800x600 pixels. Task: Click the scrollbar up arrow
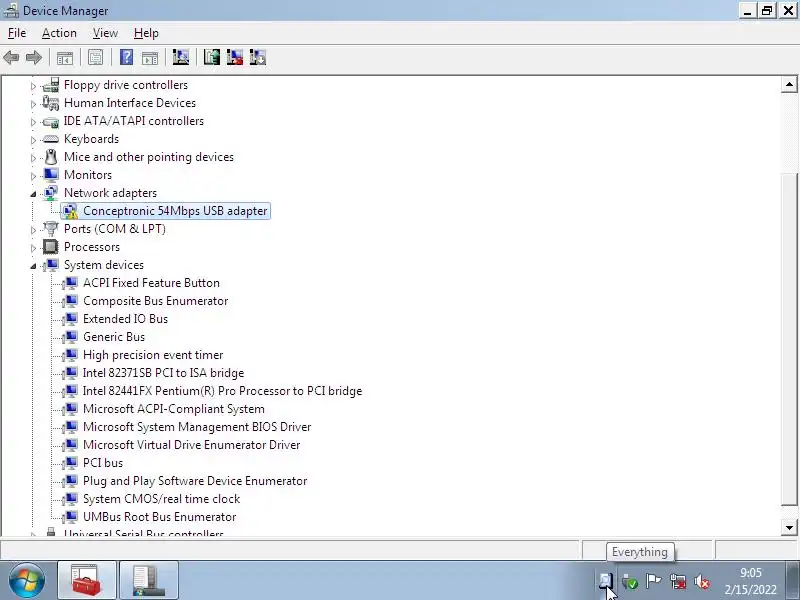[789, 85]
